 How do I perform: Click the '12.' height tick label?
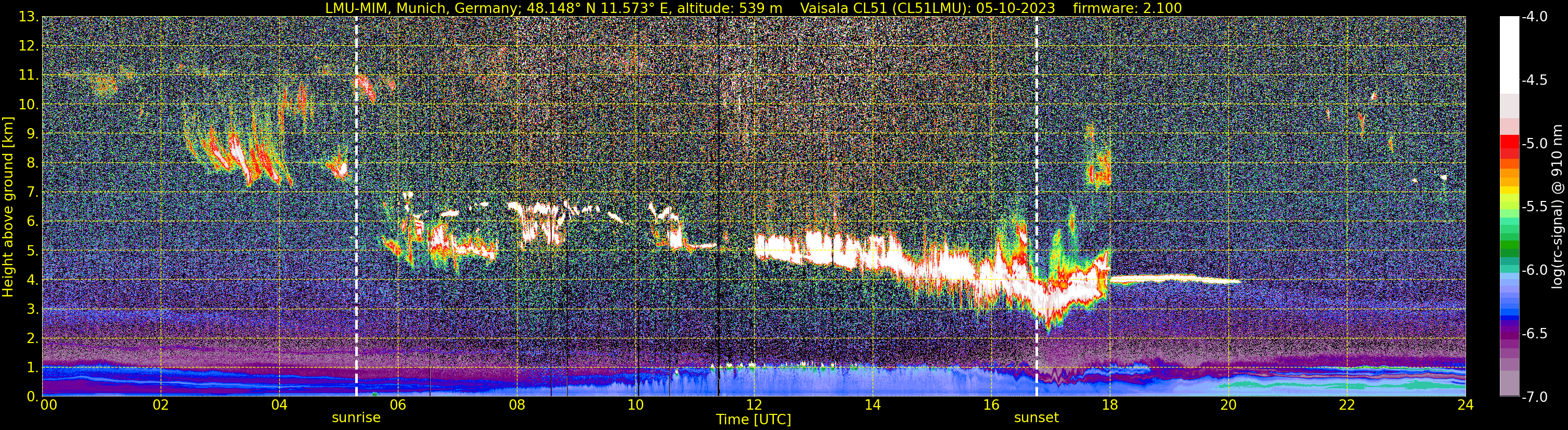coord(29,46)
